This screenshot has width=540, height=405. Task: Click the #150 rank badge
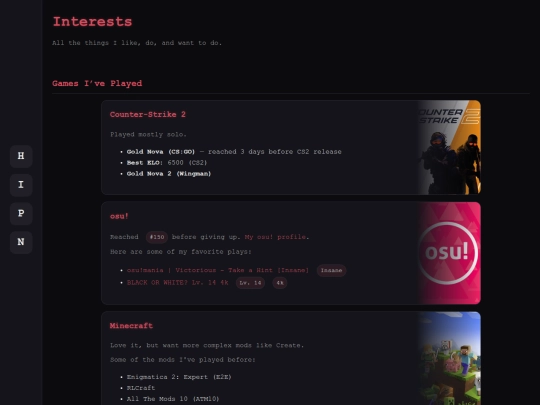[x=157, y=237]
